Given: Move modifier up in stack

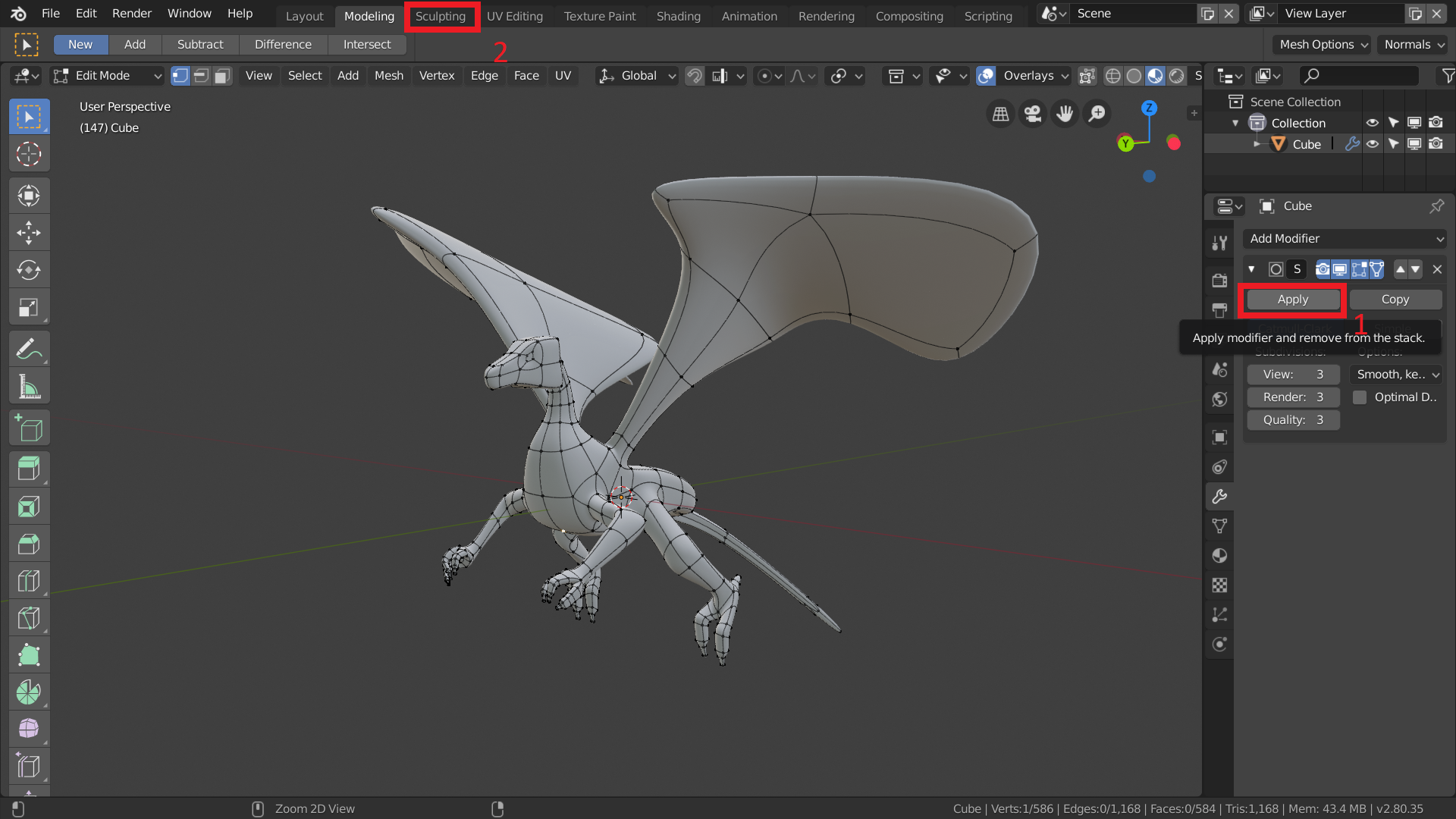Looking at the screenshot, I should tap(1401, 269).
